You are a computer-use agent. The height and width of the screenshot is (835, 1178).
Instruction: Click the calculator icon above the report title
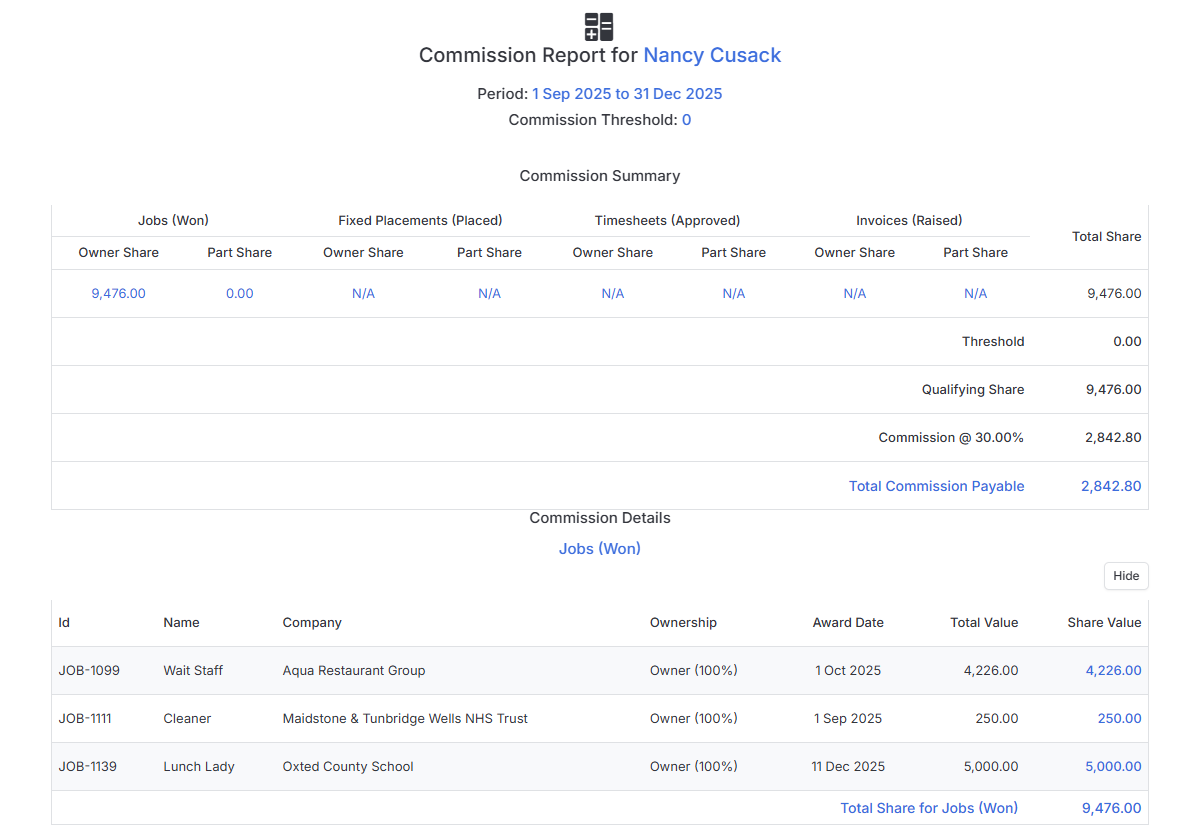pos(599,27)
